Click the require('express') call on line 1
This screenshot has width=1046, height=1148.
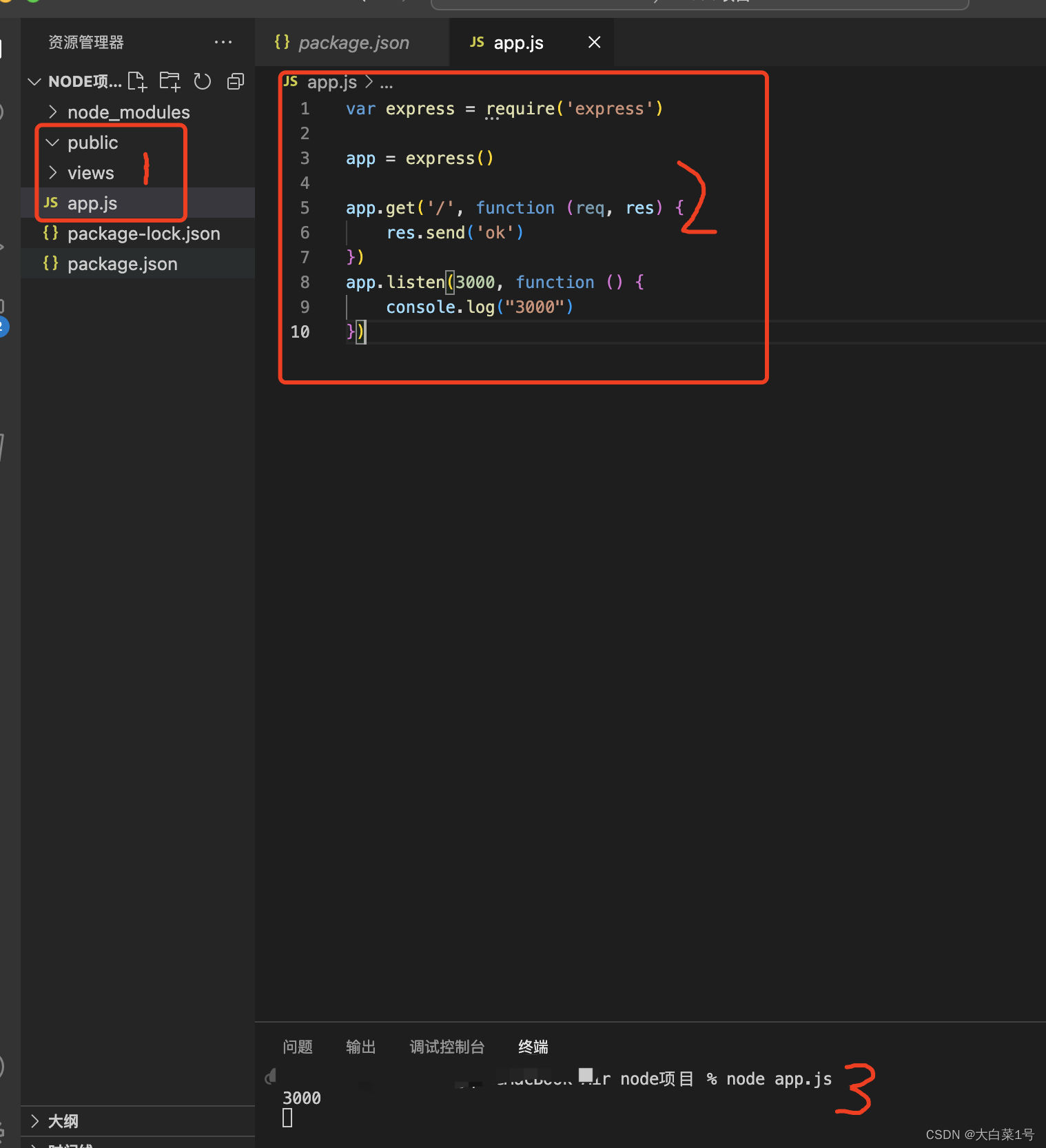pyautogui.click(x=575, y=109)
